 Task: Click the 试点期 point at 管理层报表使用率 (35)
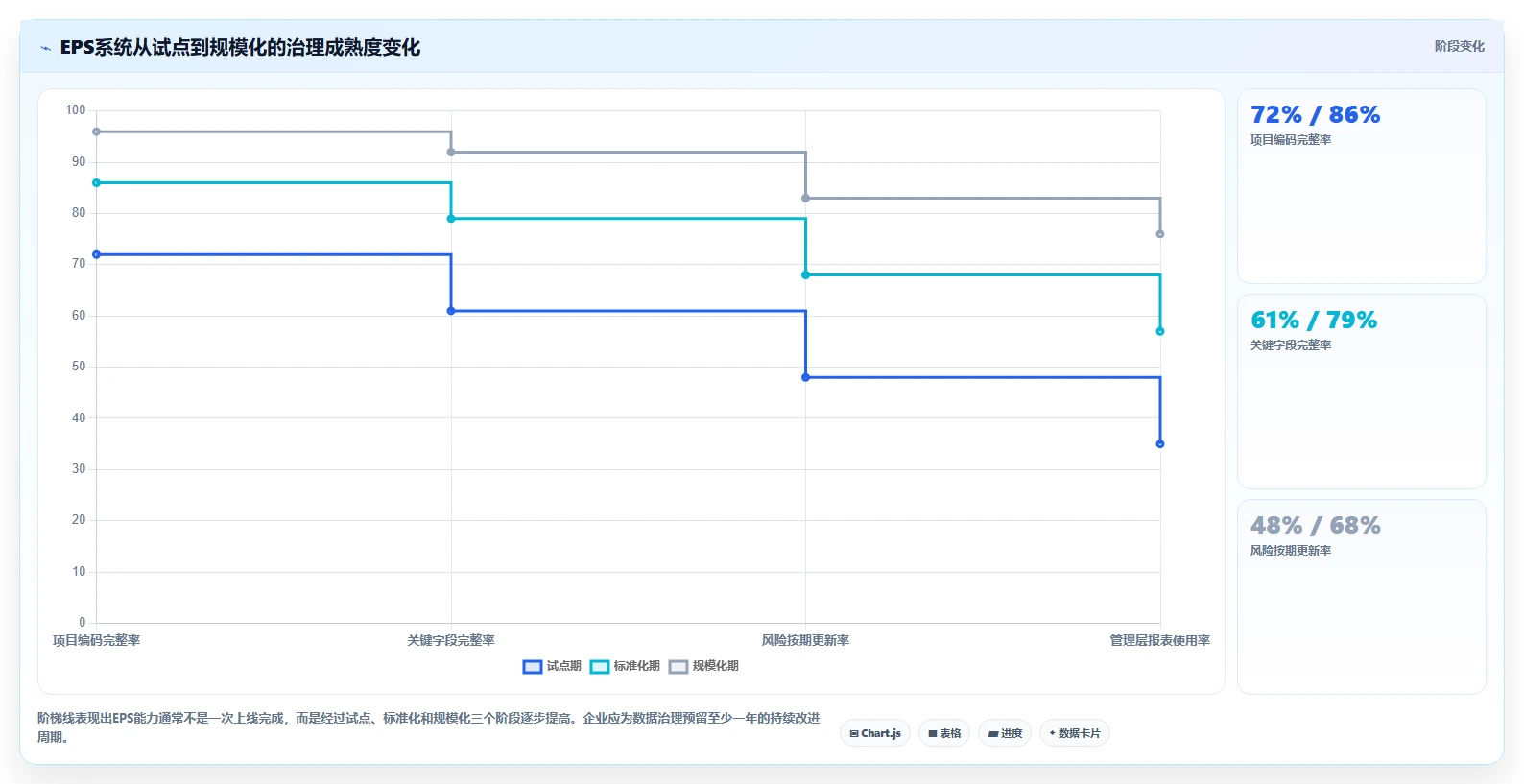point(1160,444)
